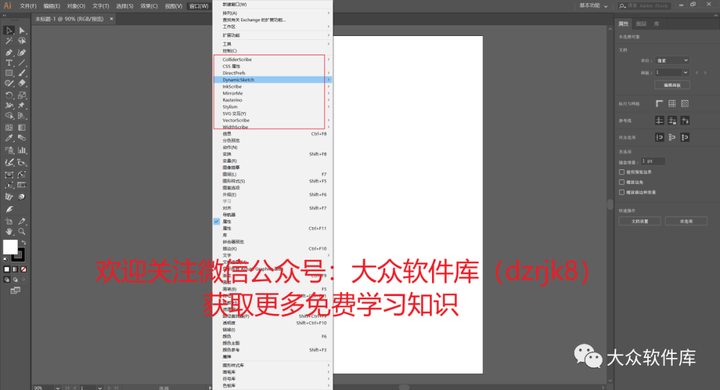The width and height of the screenshot is (720, 390).
Task: Select the Shape Builder tool
Action: click(x=9, y=116)
